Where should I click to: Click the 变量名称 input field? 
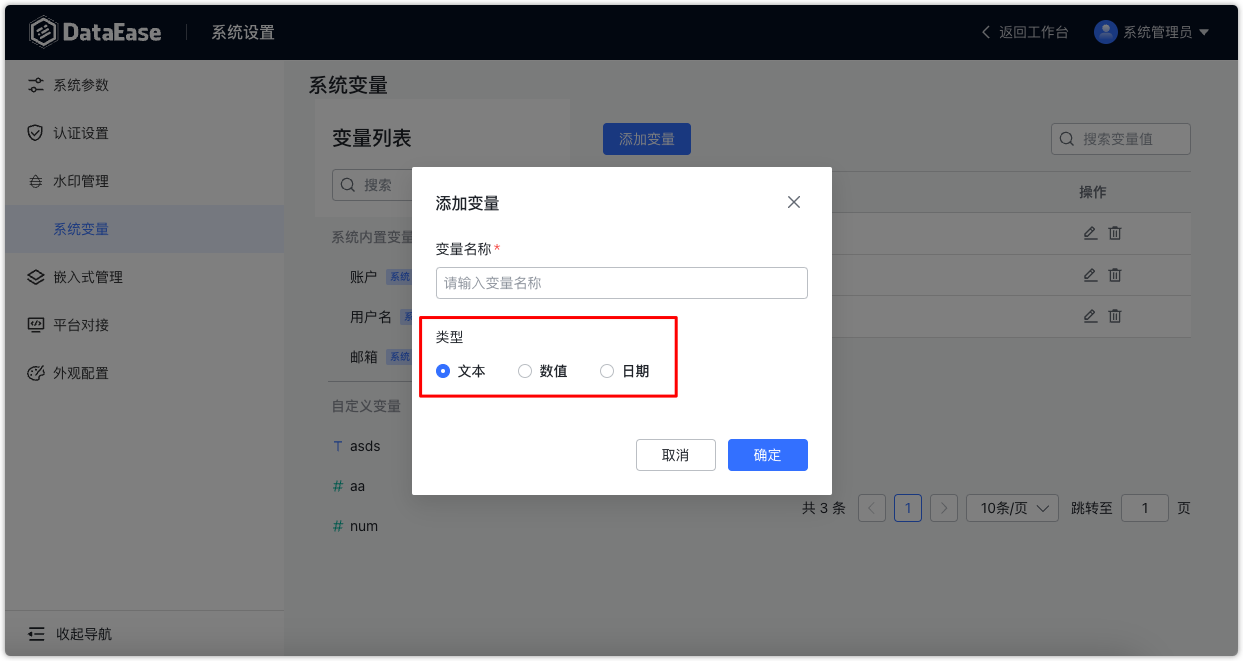click(621, 283)
